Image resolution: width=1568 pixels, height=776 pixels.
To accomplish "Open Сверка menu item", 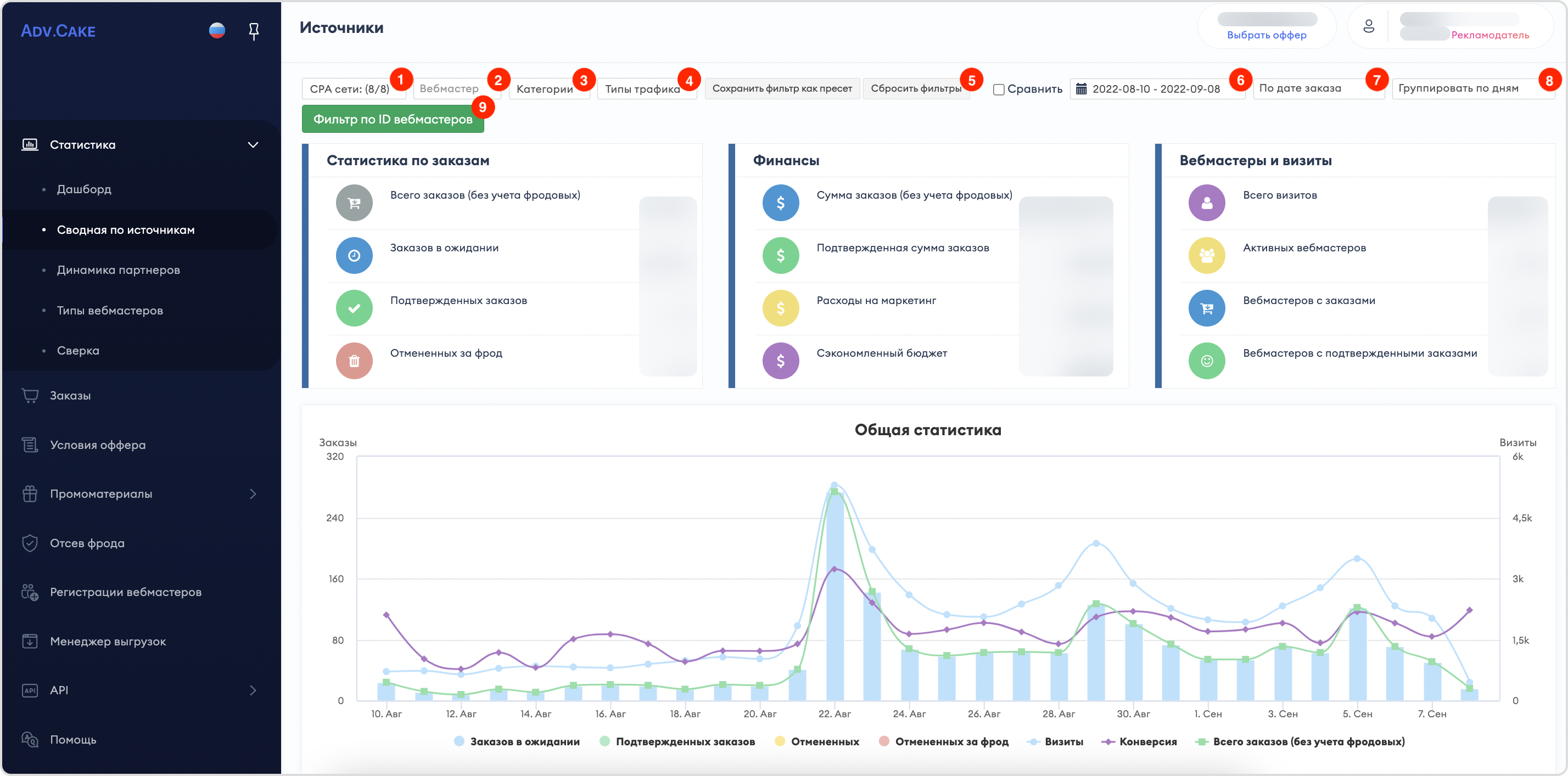I will tap(78, 351).
